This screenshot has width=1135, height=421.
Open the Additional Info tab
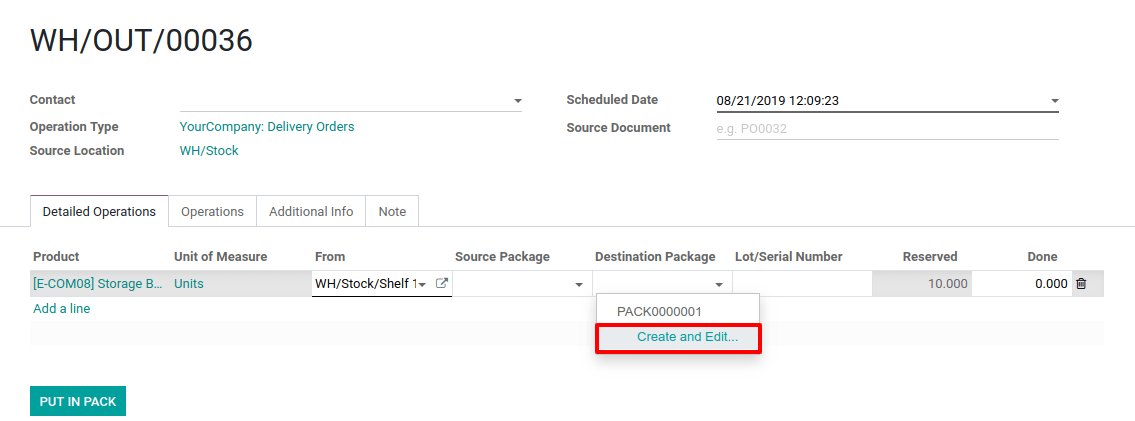pyautogui.click(x=311, y=211)
